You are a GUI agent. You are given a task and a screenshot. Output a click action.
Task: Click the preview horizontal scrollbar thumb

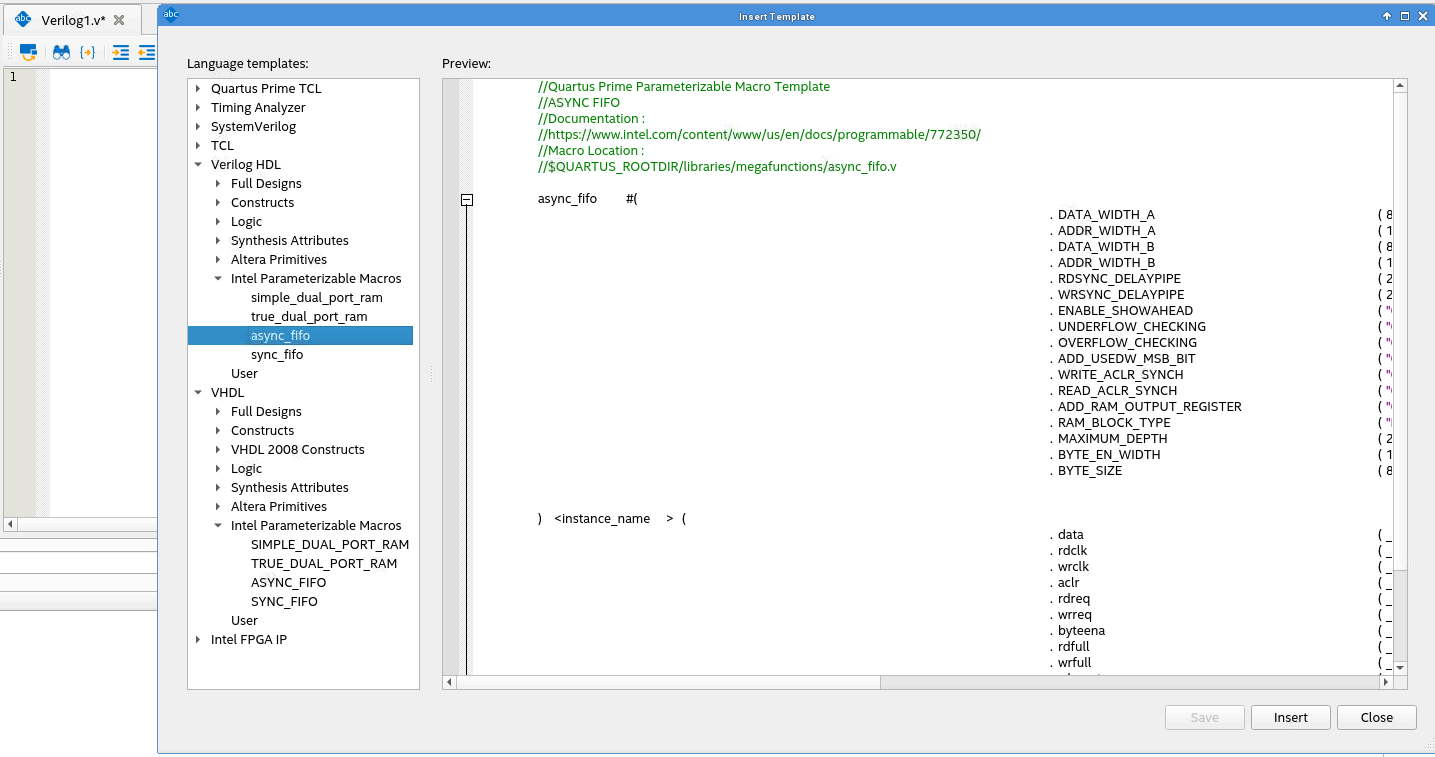(660, 682)
